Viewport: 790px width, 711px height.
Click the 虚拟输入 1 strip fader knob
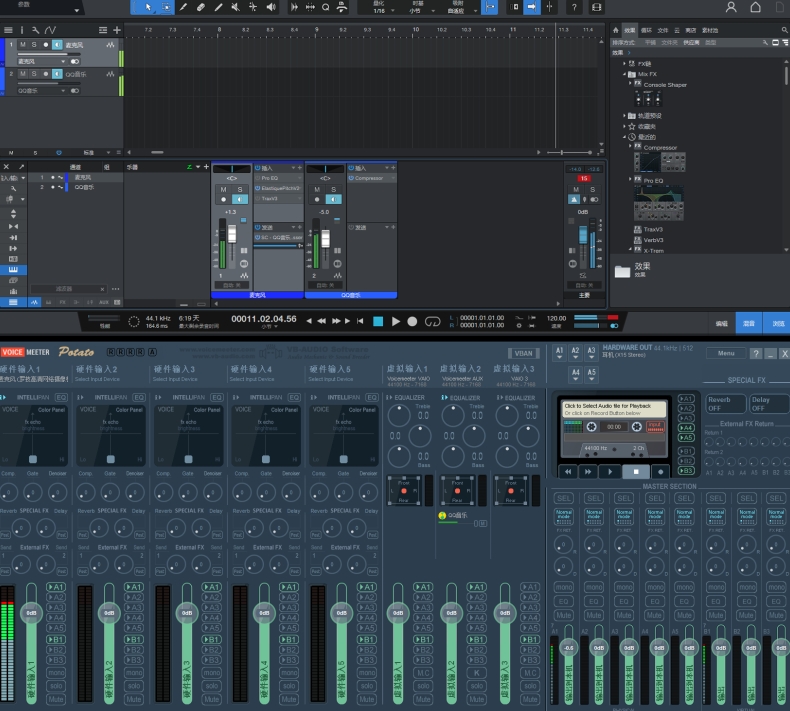click(398, 613)
